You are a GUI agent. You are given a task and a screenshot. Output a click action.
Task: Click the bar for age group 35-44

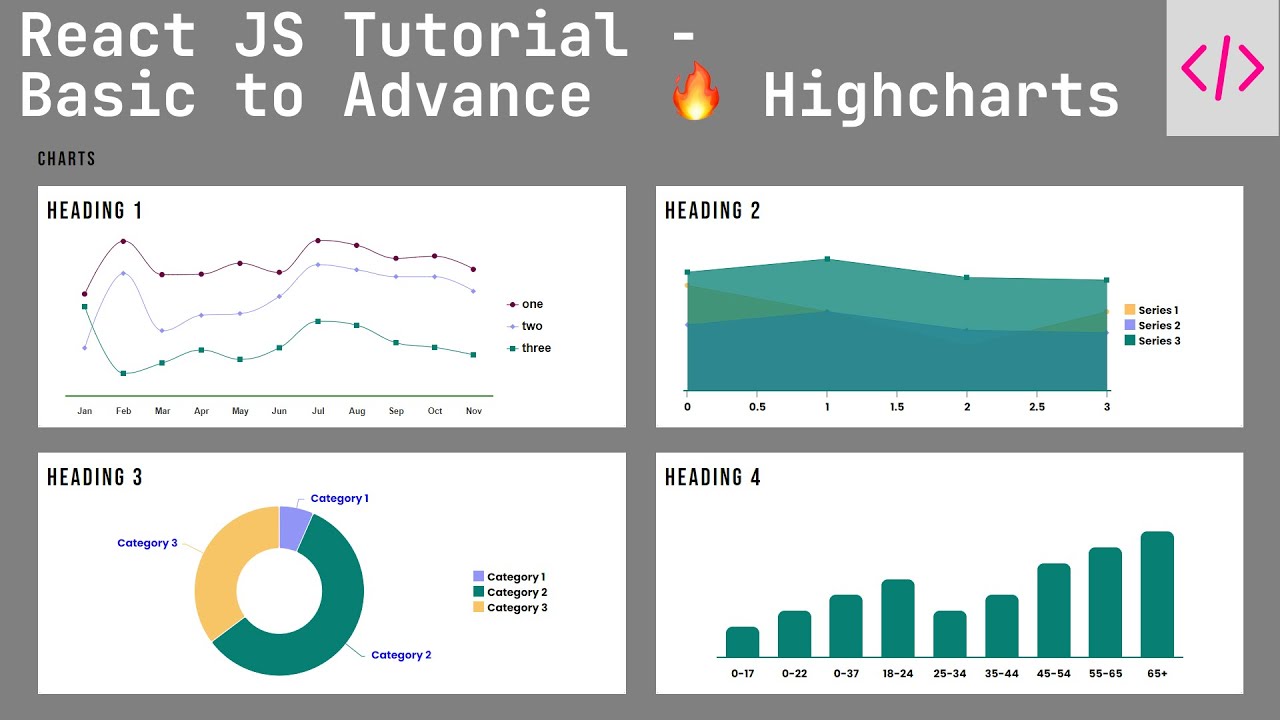1002,626
